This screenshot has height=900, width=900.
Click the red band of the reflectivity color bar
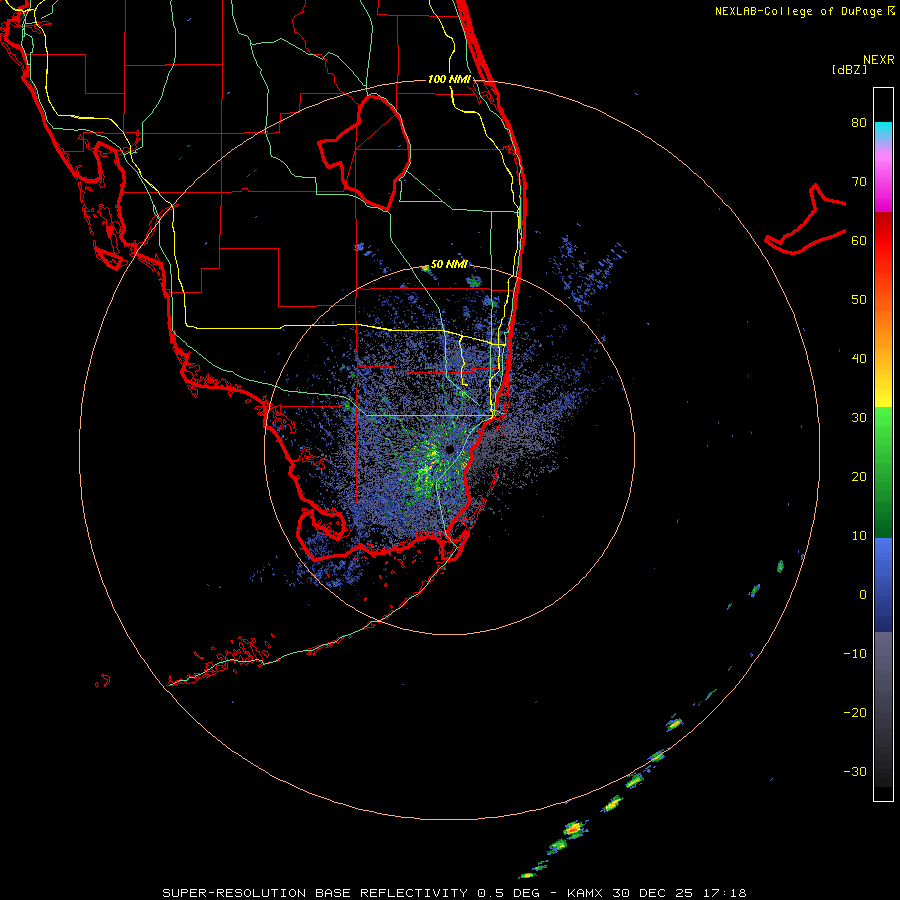[883, 241]
